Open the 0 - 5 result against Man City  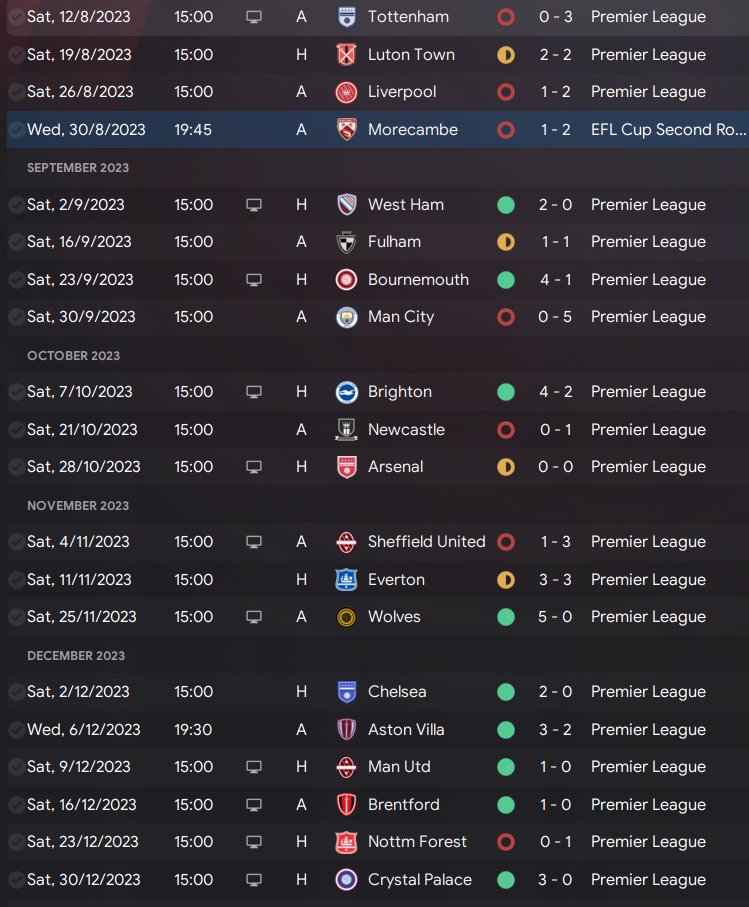coord(556,317)
